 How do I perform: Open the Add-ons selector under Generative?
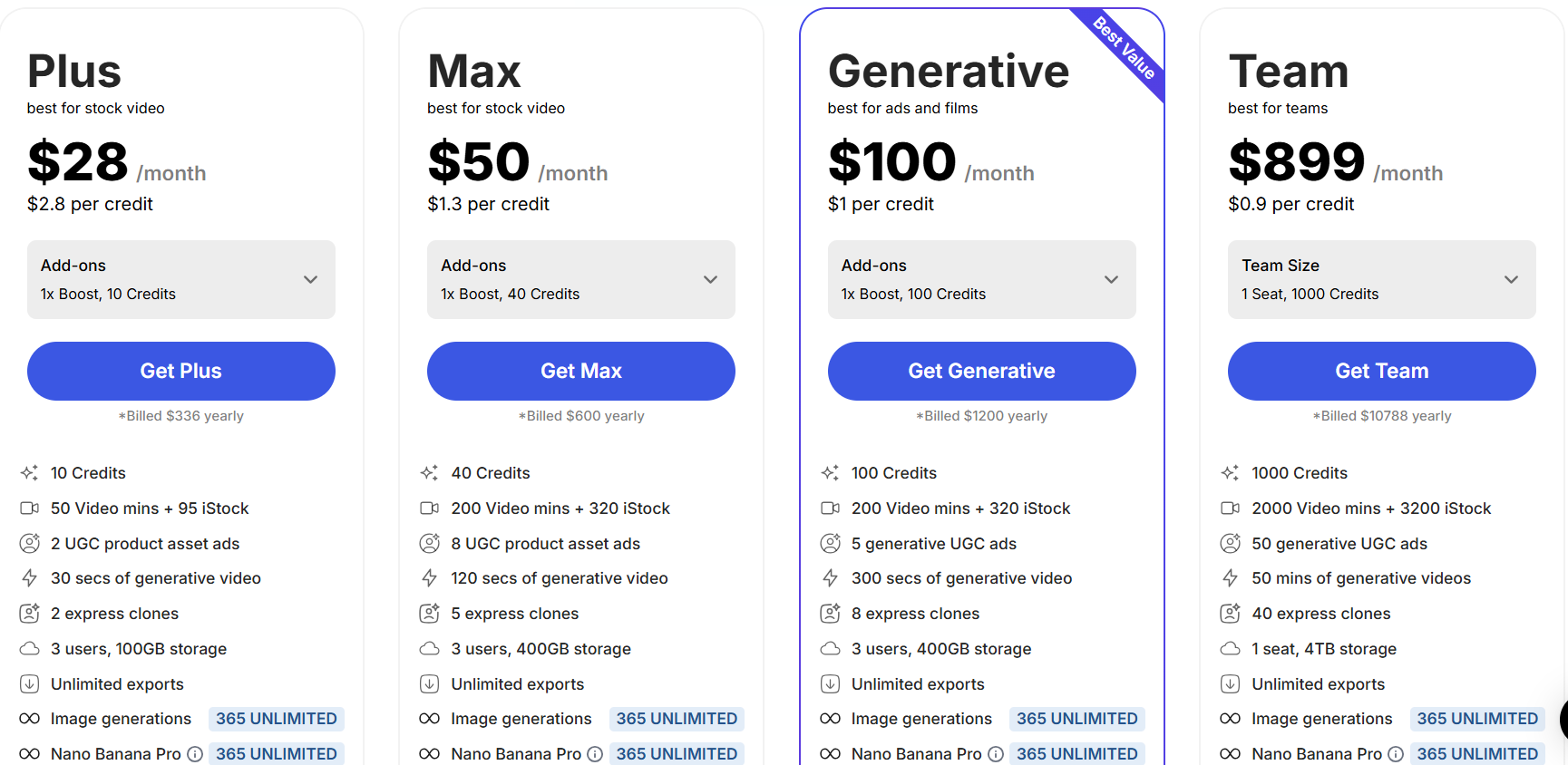tap(981, 279)
